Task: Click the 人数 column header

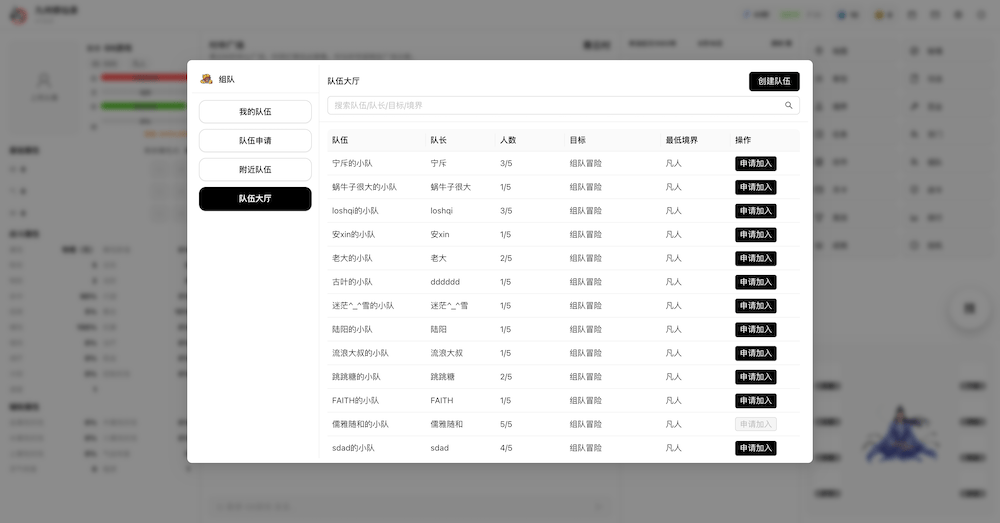Action: point(508,140)
